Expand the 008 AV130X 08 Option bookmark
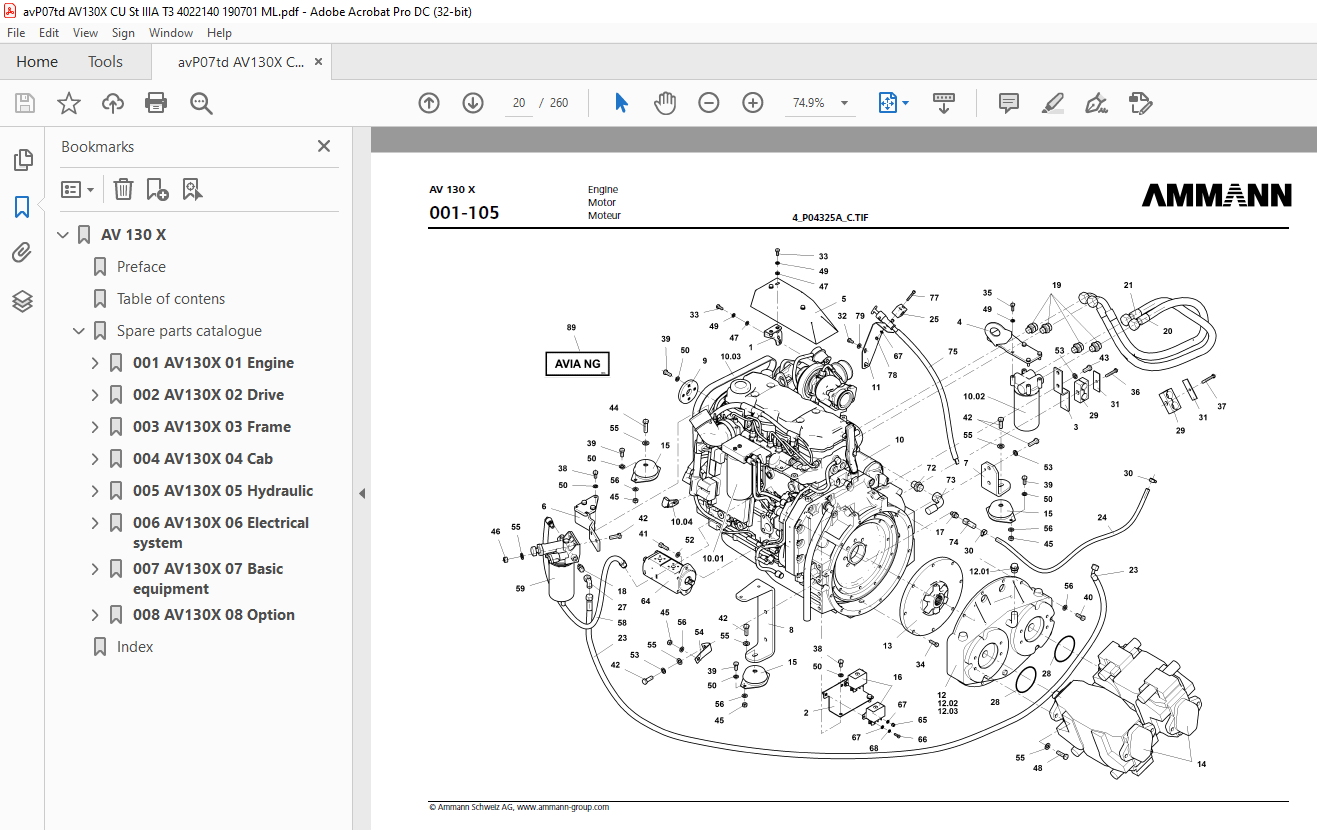1317x830 pixels. click(96, 615)
